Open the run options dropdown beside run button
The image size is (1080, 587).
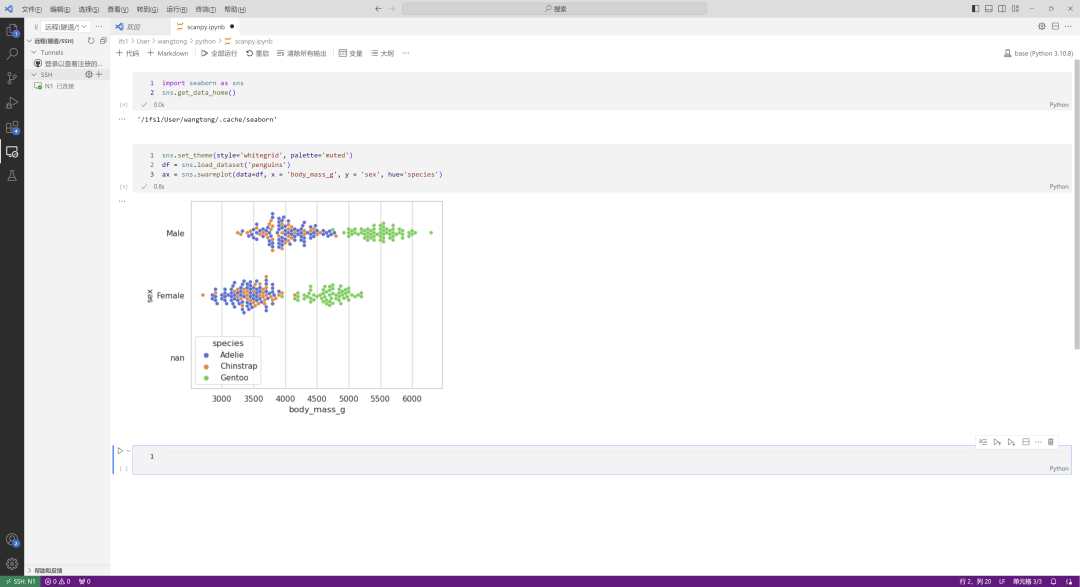click(x=128, y=451)
